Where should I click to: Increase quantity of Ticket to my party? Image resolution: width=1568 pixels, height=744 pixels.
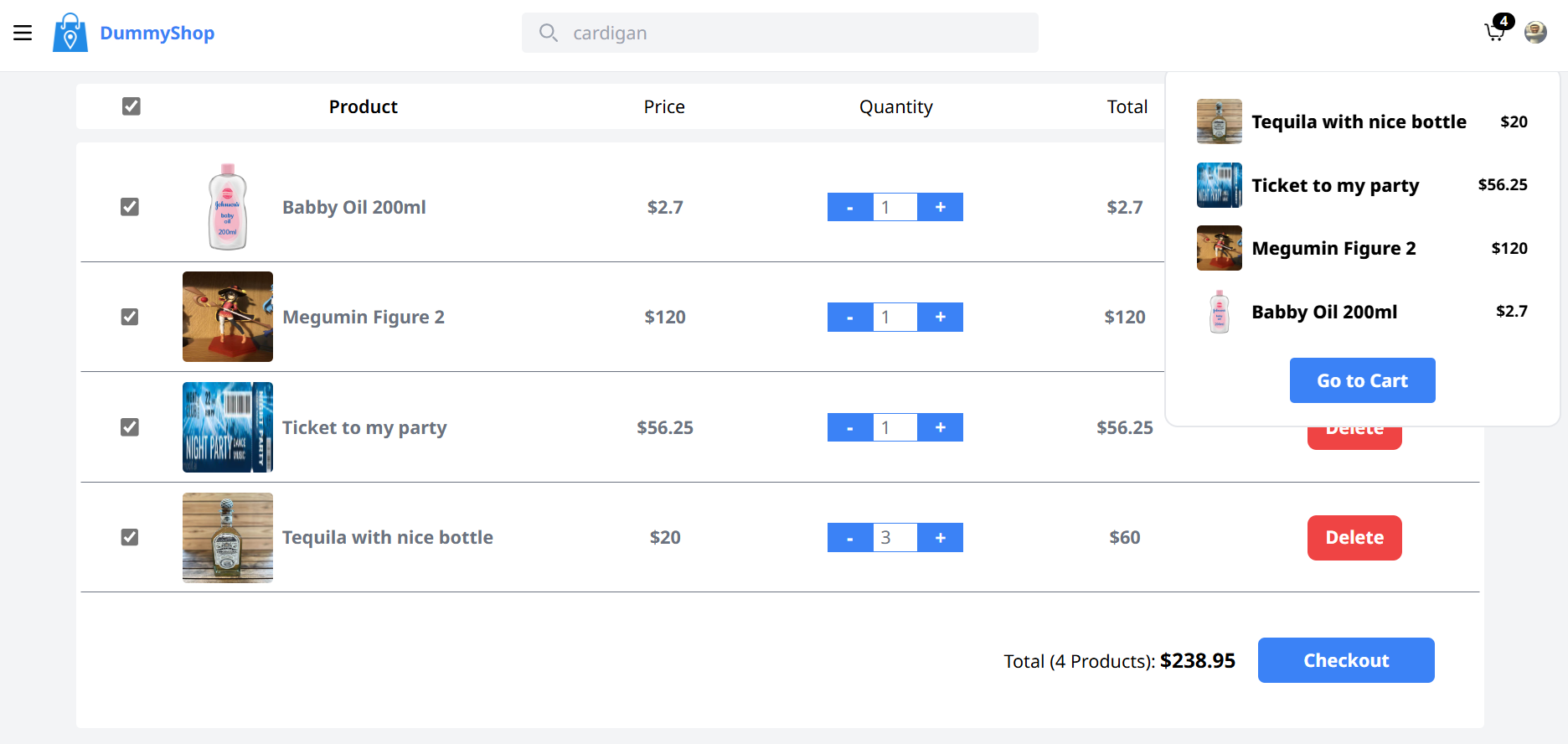click(941, 427)
